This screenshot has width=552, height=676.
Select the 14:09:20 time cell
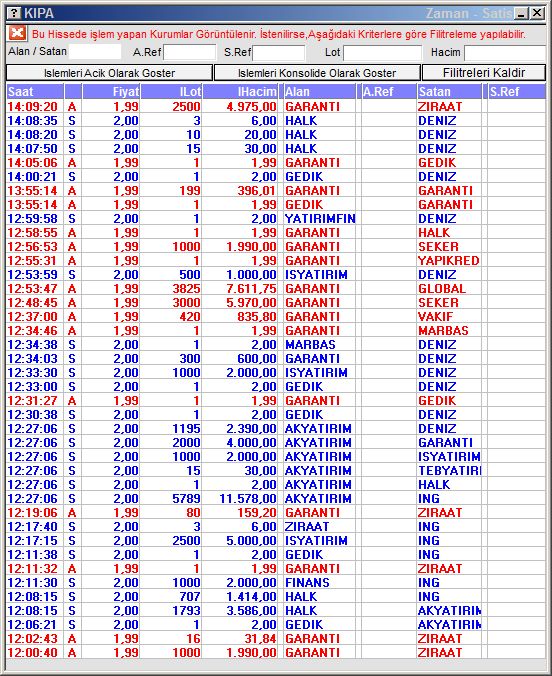tap(33, 106)
